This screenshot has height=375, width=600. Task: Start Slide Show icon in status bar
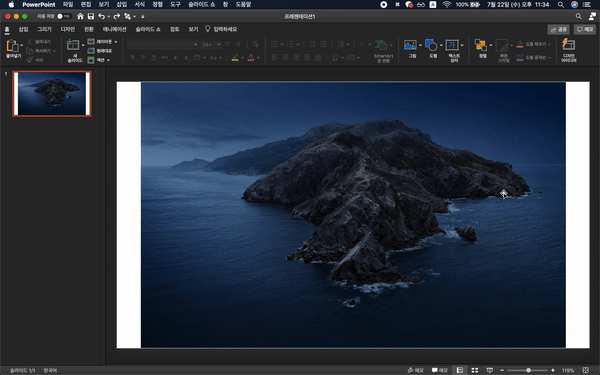[x=489, y=370]
